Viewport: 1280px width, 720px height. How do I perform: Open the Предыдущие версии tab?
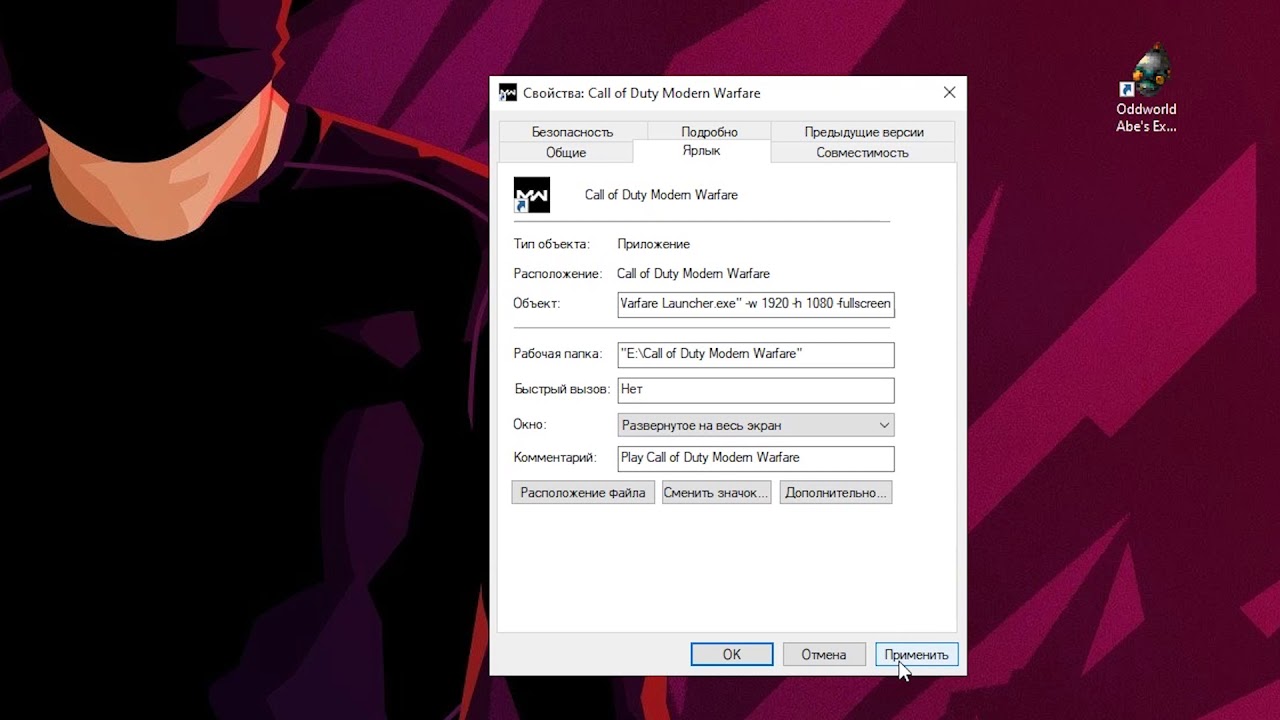coord(864,132)
